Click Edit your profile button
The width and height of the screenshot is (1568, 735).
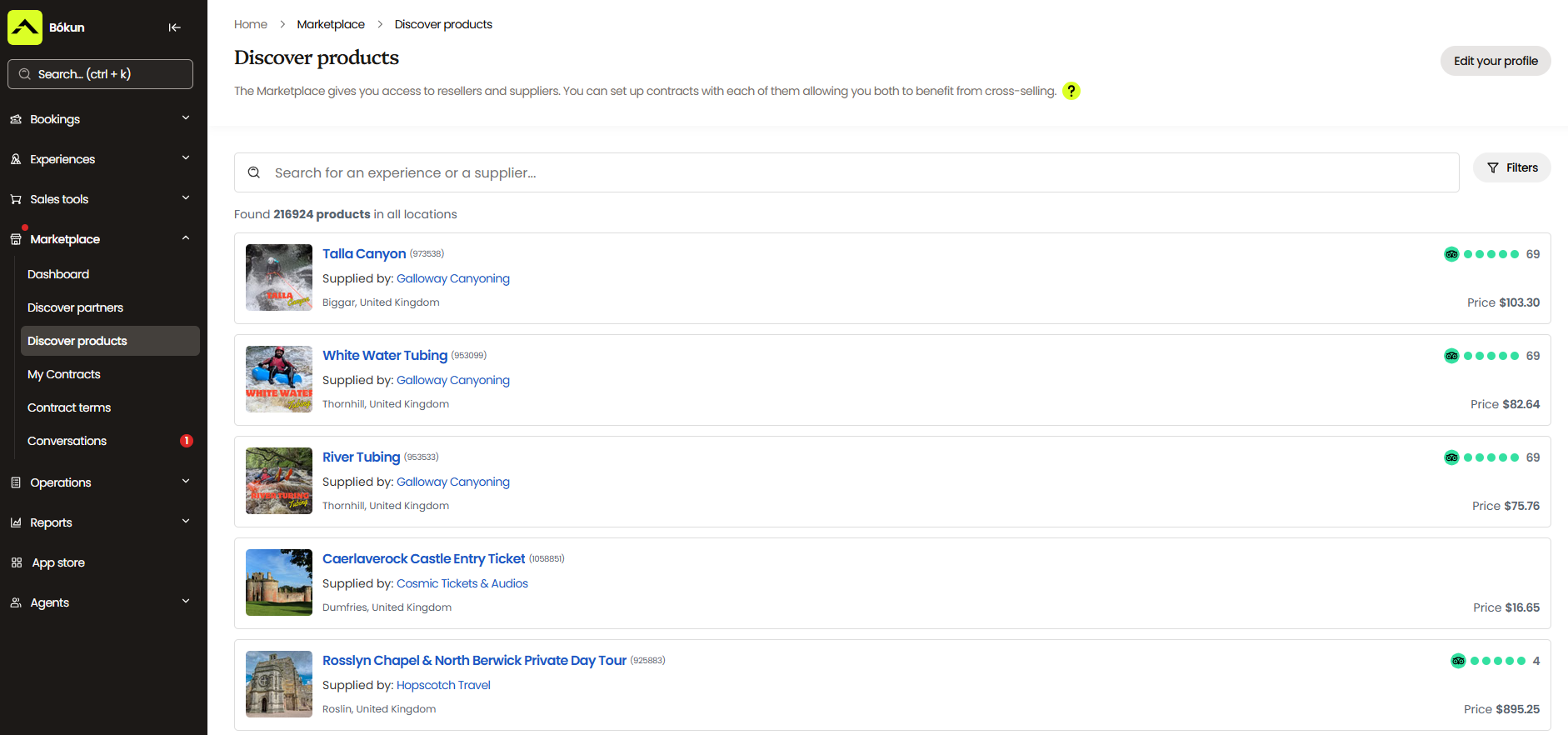(x=1496, y=61)
